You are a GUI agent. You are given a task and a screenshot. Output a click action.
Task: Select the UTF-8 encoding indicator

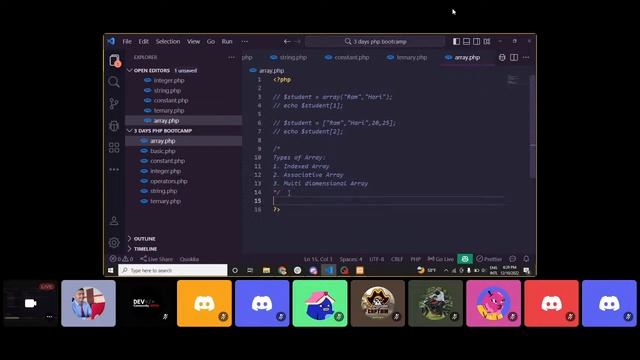376,259
